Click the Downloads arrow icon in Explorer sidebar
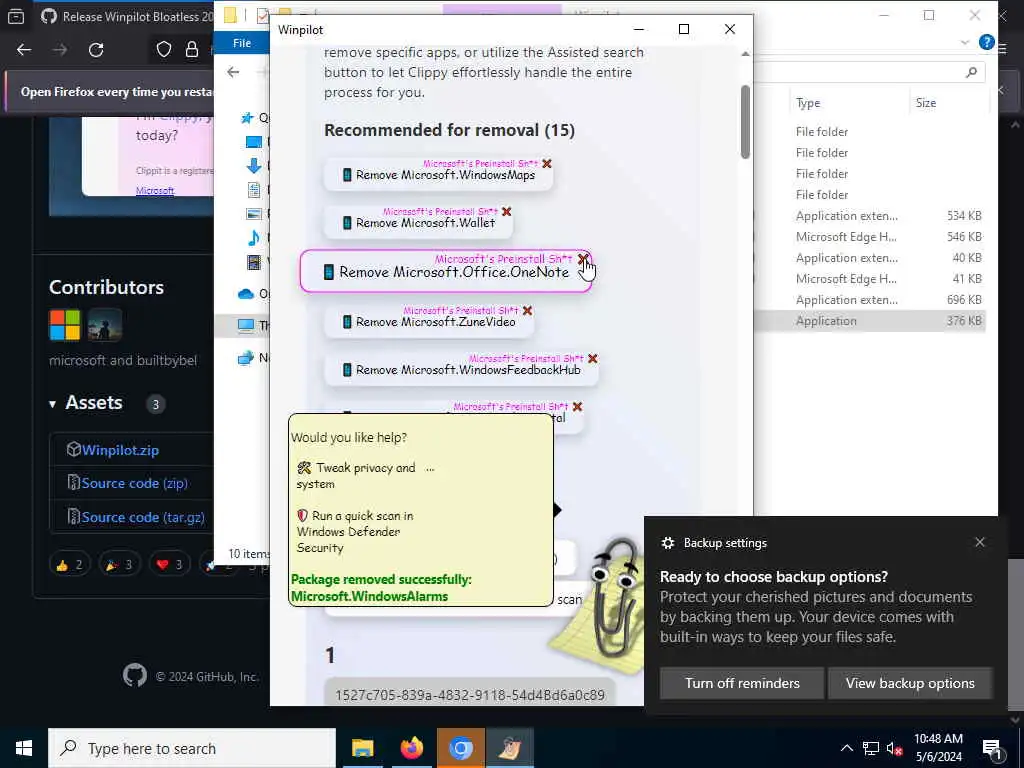 coord(253,166)
